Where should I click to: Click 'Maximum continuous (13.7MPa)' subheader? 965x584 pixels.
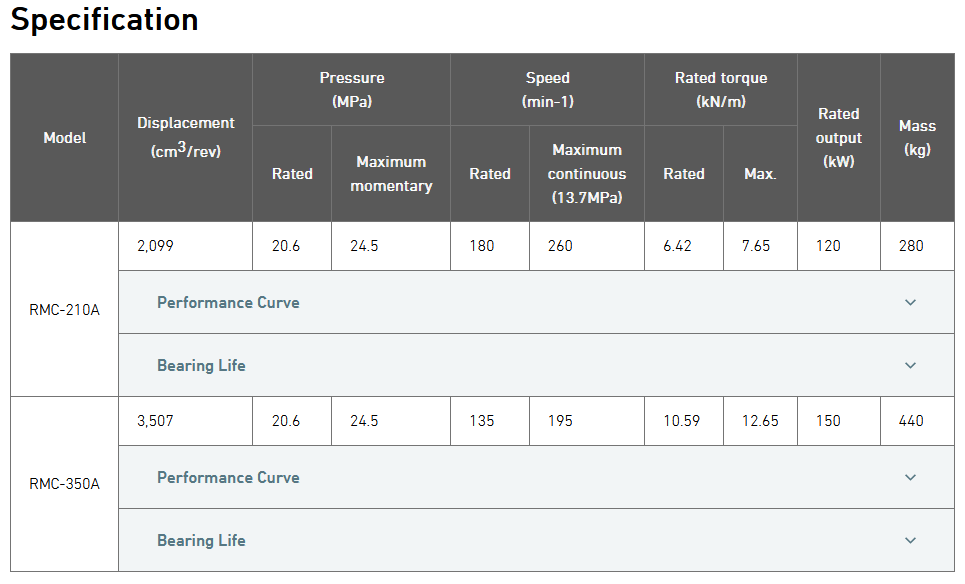(587, 174)
